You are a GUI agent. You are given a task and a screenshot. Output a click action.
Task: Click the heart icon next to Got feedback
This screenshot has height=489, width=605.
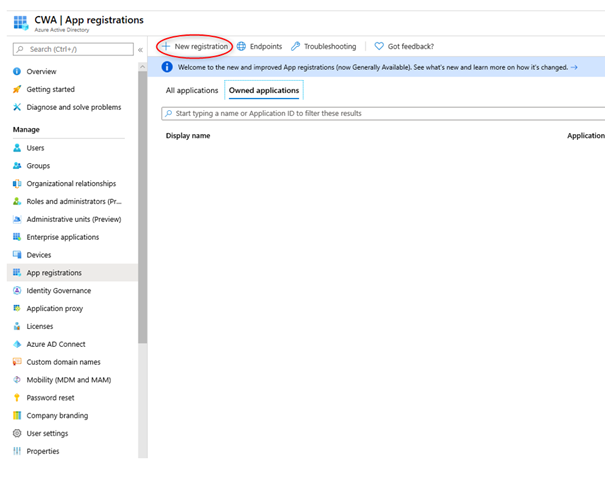pyautogui.click(x=379, y=46)
